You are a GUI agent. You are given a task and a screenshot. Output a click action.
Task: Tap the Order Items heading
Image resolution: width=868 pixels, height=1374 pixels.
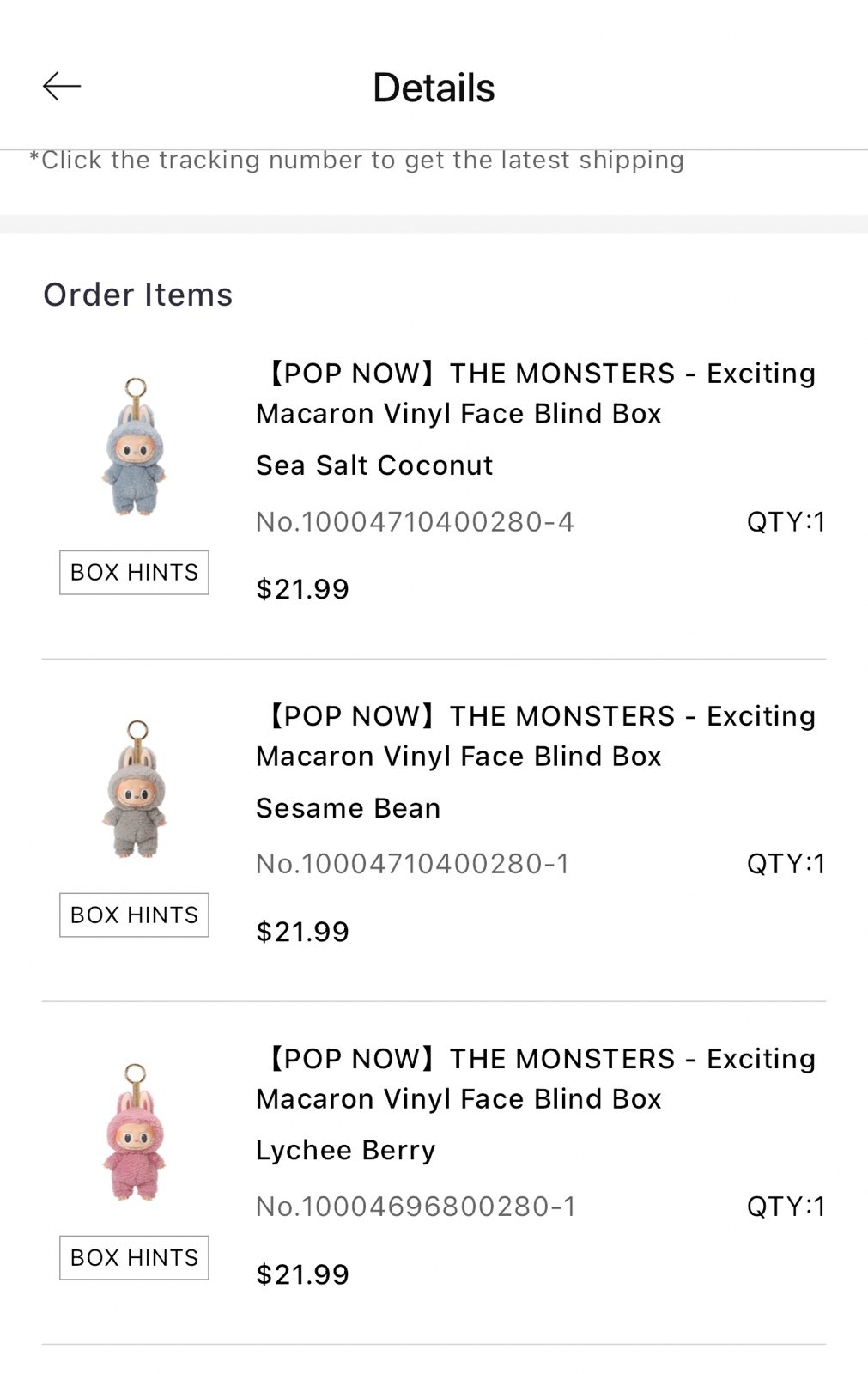pyautogui.click(x=138, y=295)
